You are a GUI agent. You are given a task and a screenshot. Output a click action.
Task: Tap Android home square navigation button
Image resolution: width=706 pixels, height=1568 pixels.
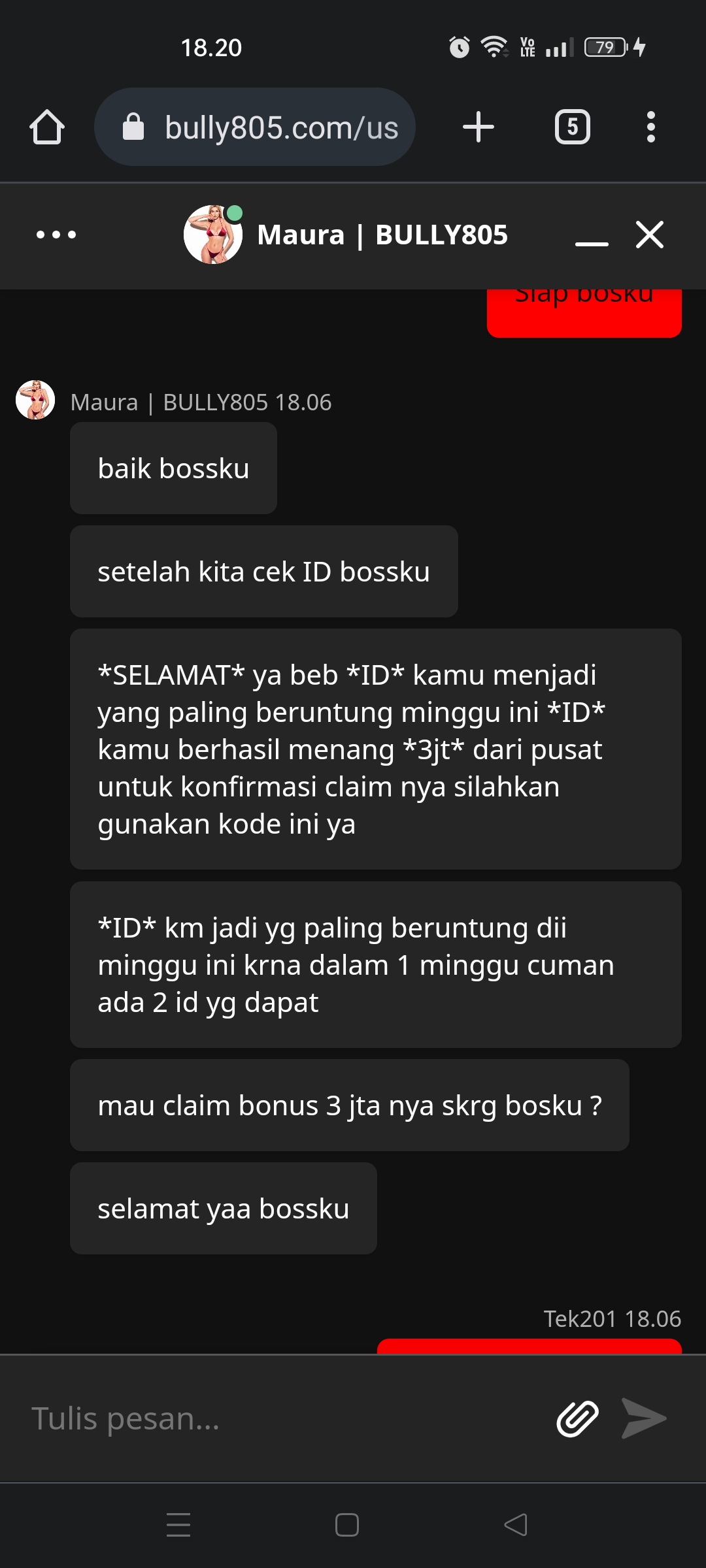pyautogui.click(x=347, y=1525)
